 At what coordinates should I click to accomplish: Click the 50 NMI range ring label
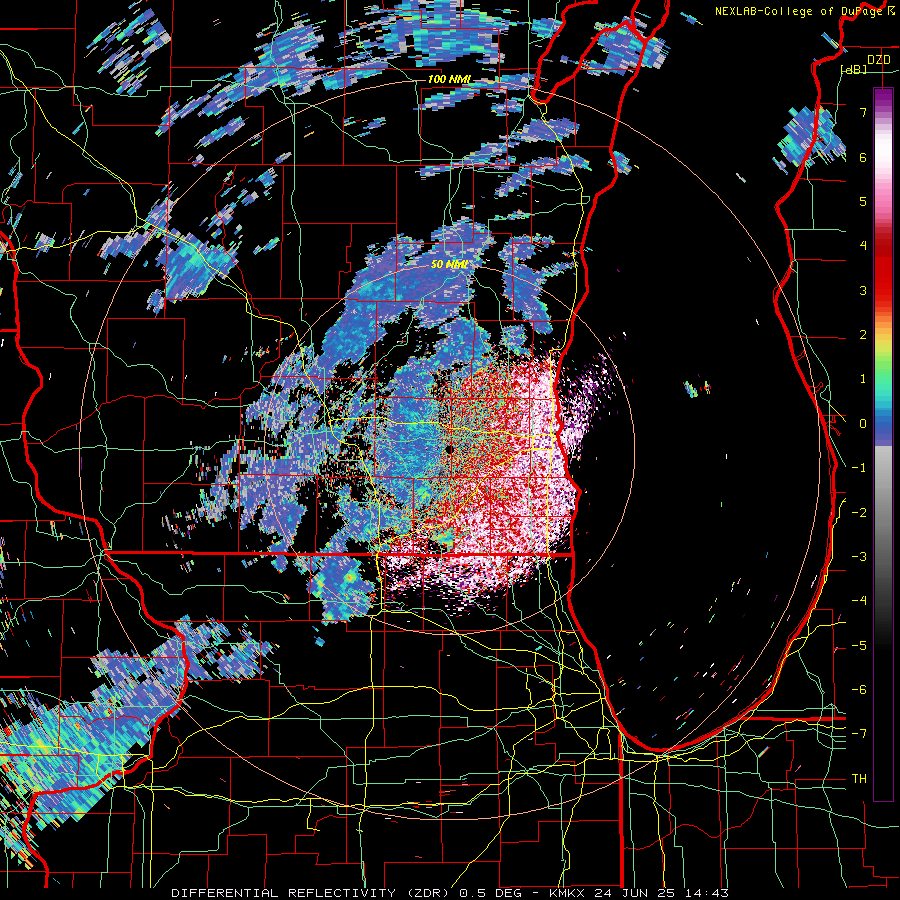pos(449,264)
